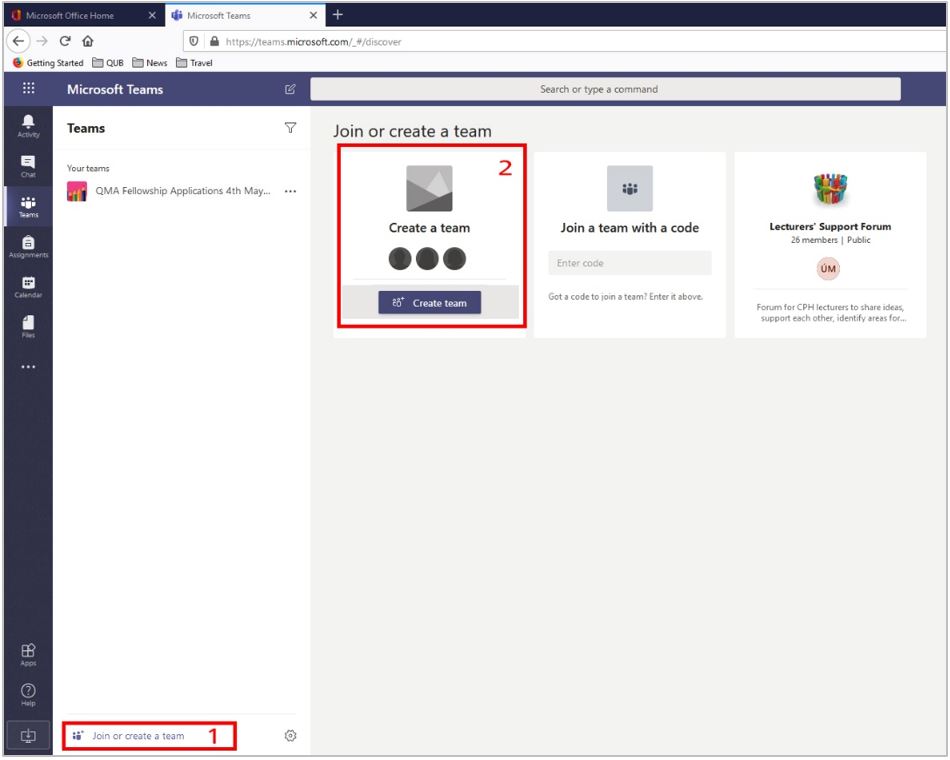Click the new chat compose icon
The image size is (950, 760).
pos(290,89)
